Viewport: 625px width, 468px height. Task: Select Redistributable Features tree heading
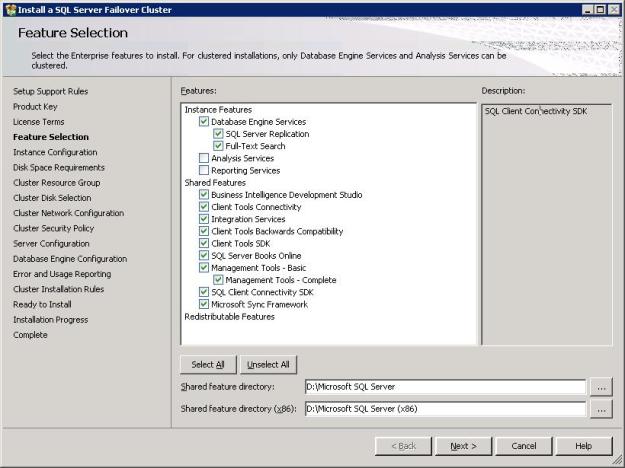229,317
